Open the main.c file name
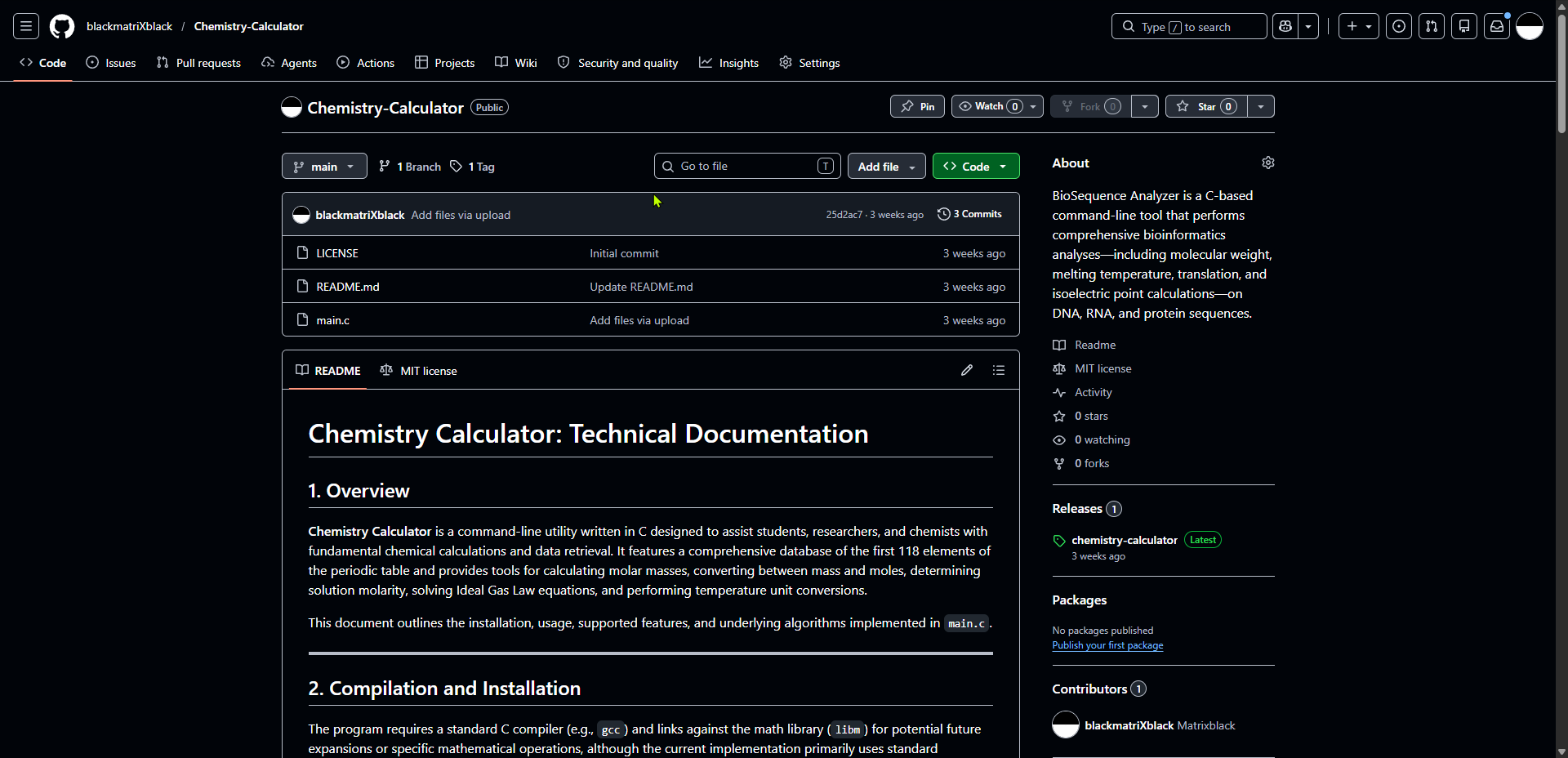The image size is (1568, 758). point(332,320)
